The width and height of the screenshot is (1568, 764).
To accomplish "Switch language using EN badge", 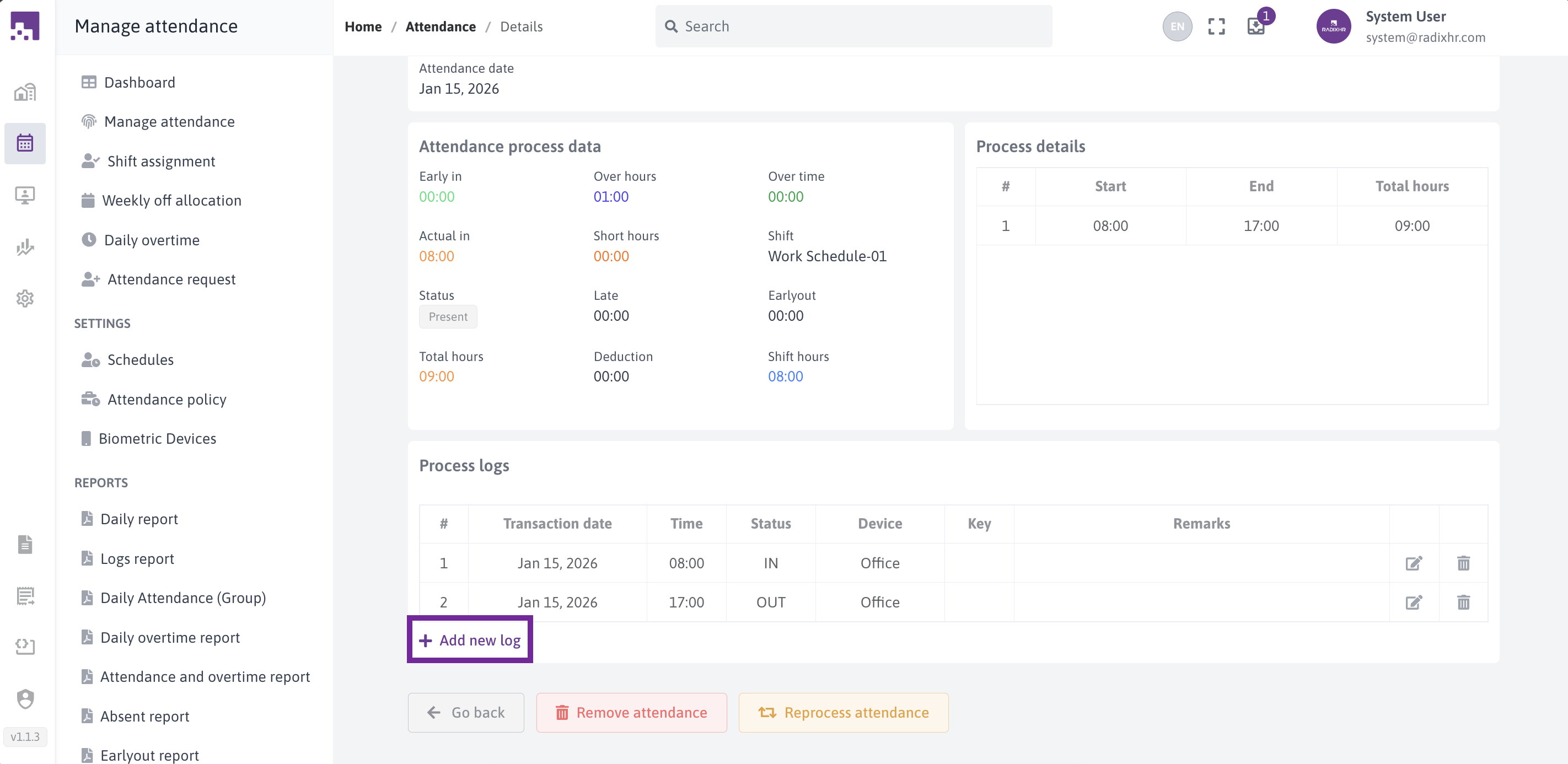I will tap(1177, 26).
